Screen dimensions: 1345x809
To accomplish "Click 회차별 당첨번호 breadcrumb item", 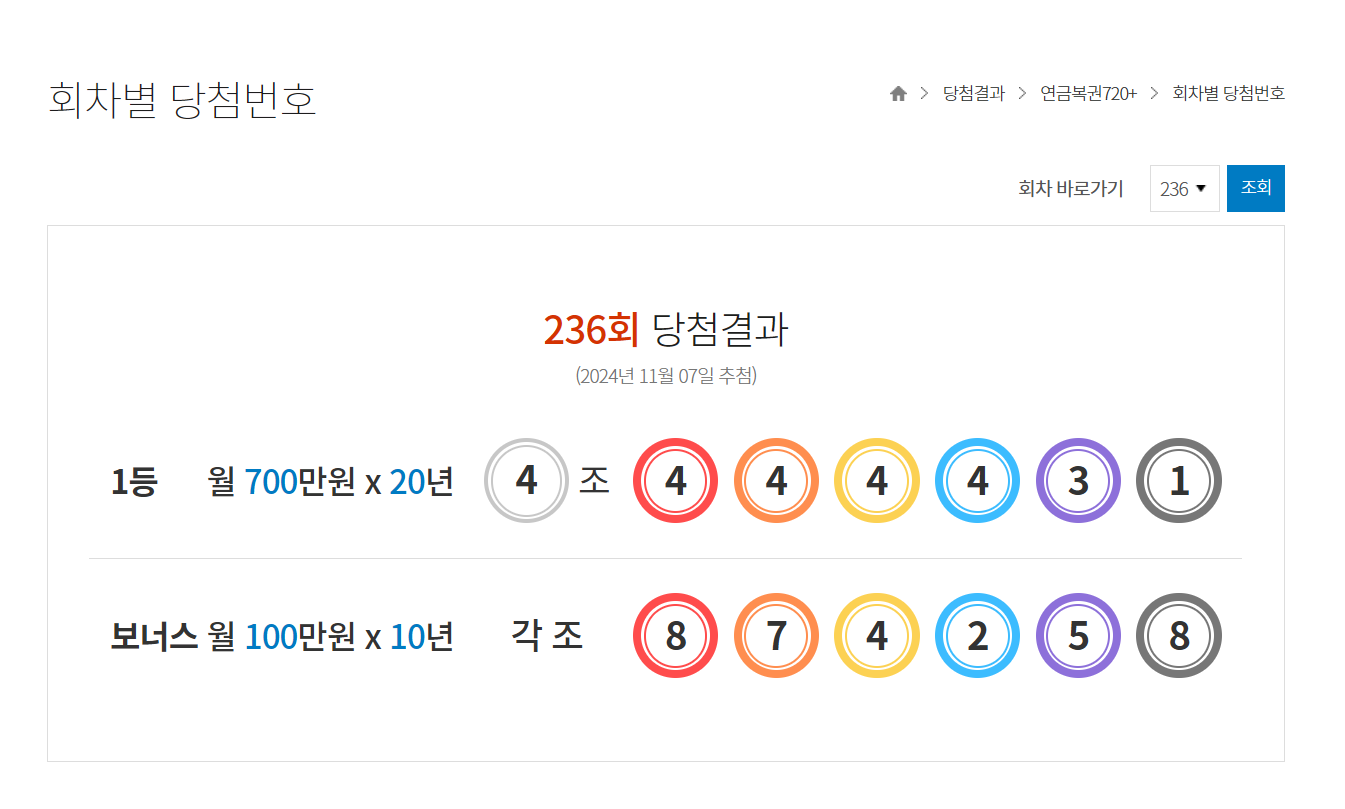I will point(1228,93).
